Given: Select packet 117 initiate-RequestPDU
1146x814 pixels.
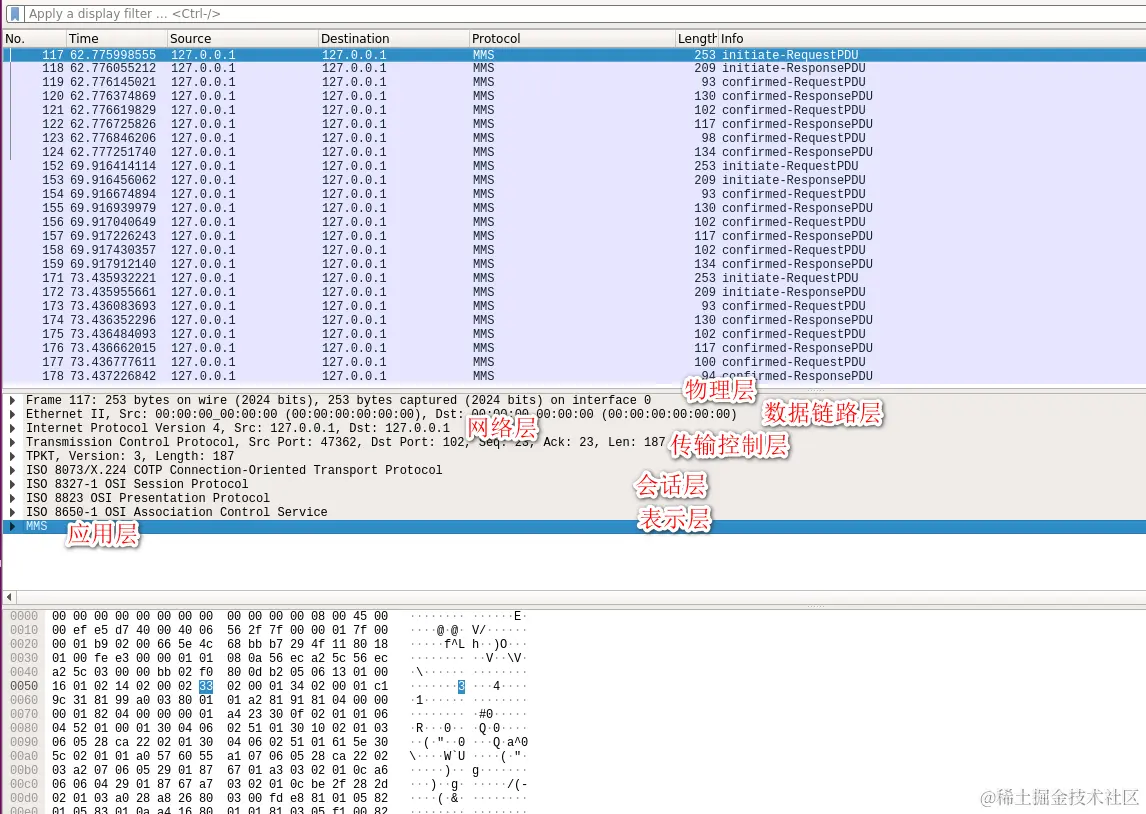Looking at the screenshot, I should 574,55.
